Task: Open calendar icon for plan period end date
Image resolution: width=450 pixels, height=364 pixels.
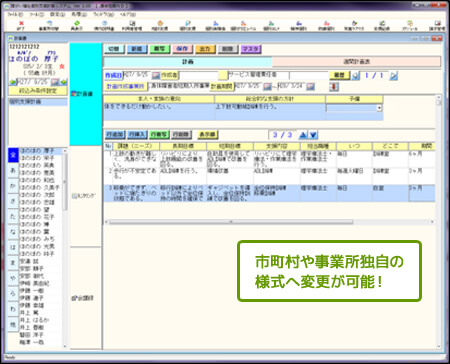Action: point(310,86)
